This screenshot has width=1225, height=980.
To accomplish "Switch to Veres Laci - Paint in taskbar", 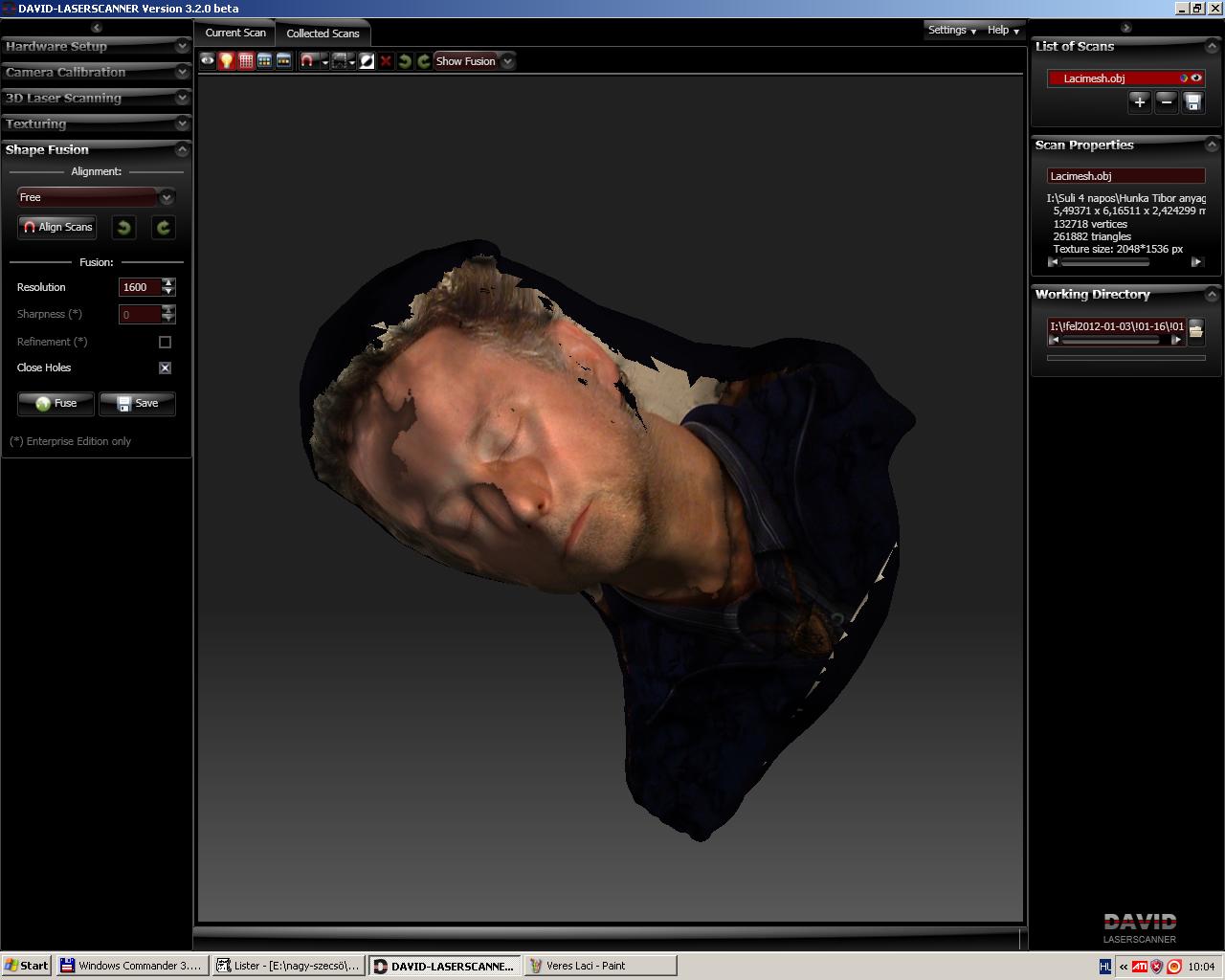I will [x=599, y=966].
